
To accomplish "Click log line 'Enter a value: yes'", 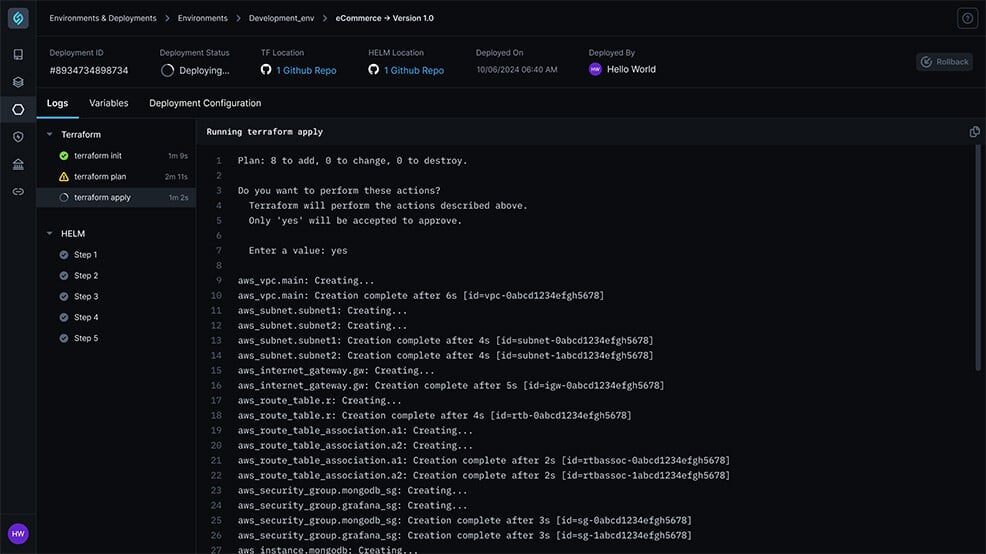I will tap(297, 251).
